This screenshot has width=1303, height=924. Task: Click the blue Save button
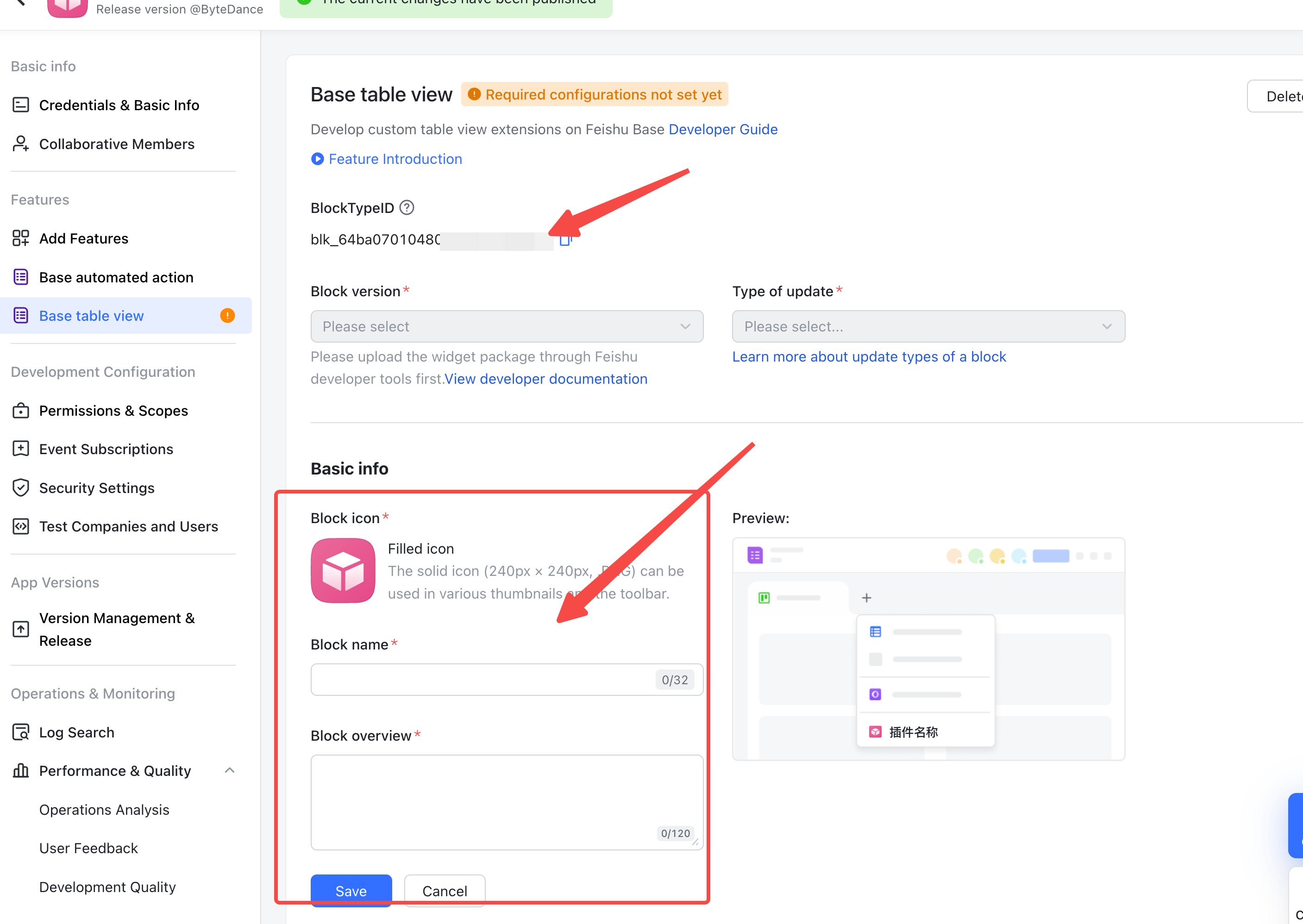351,890
